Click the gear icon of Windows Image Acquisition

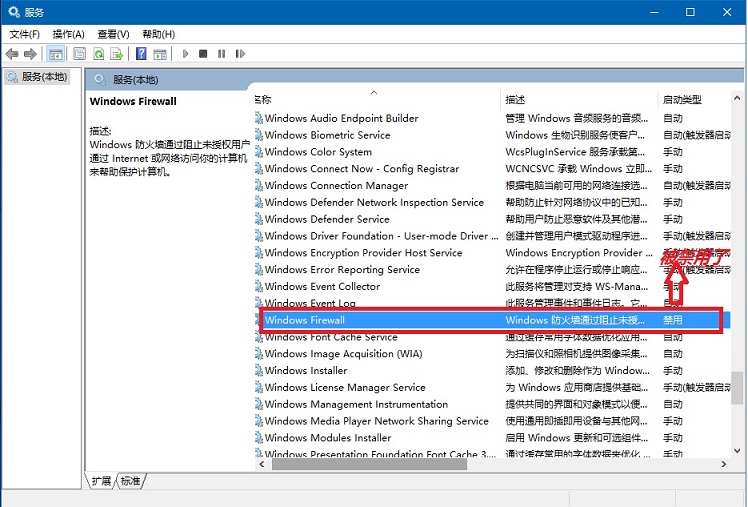[259, 353]
